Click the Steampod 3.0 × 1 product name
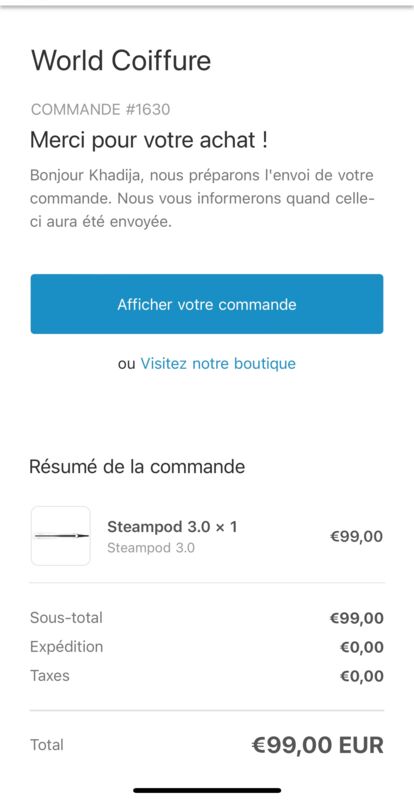The height and width of the screenshot is (800, 414). click(x=172, y=527)
